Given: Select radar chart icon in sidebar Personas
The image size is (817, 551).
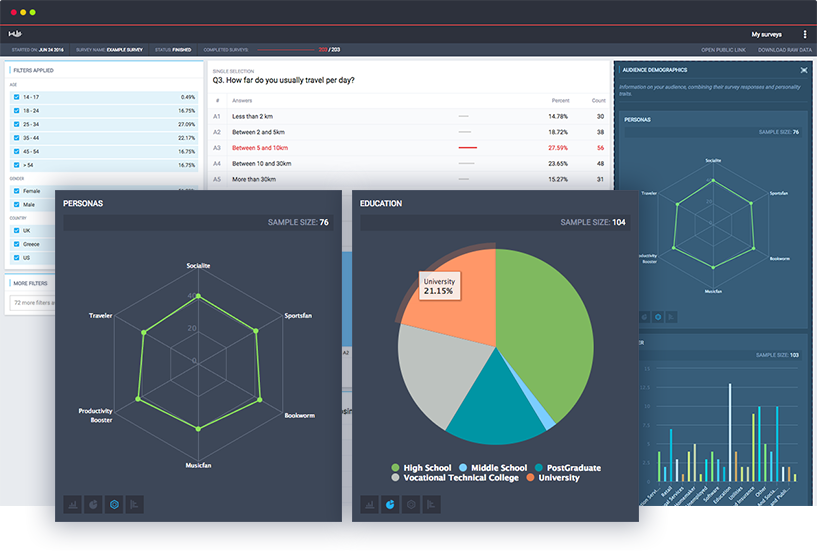Looking at the screenshot, I should click(658, 316).
